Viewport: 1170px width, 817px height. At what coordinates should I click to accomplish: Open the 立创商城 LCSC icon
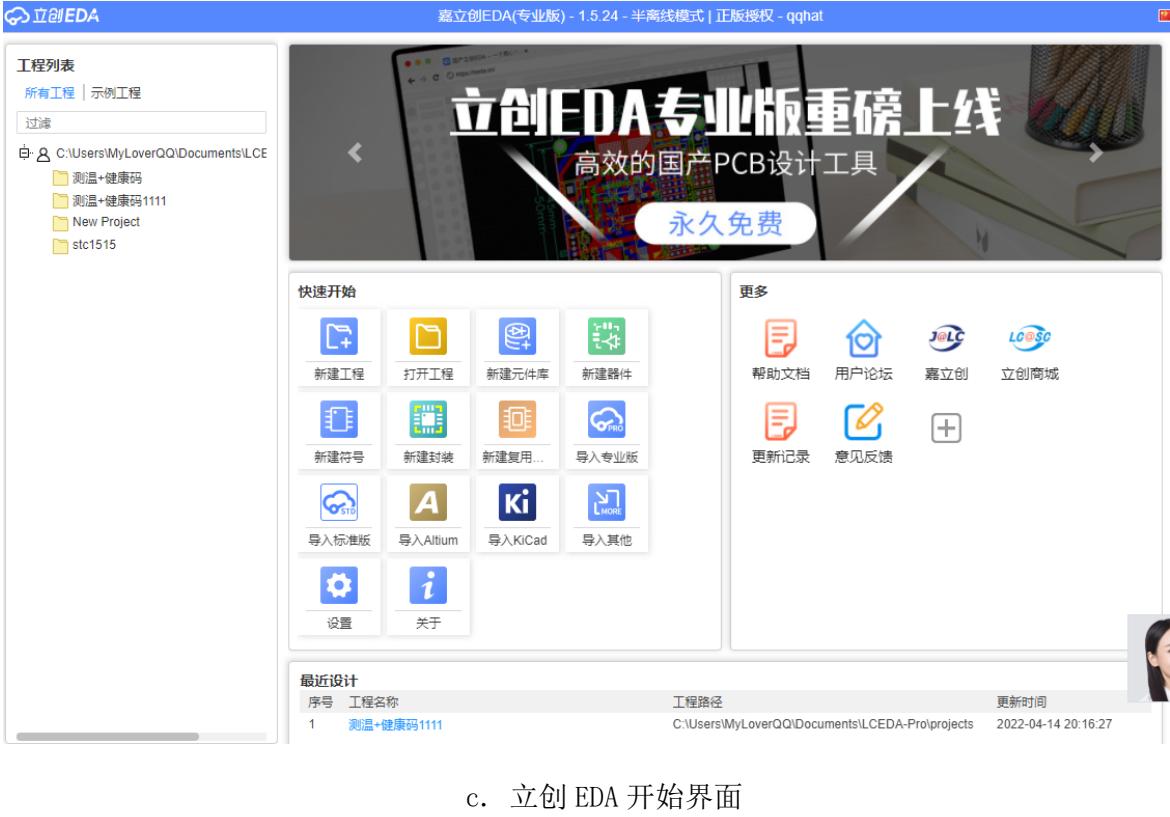tap(1029, 338)
